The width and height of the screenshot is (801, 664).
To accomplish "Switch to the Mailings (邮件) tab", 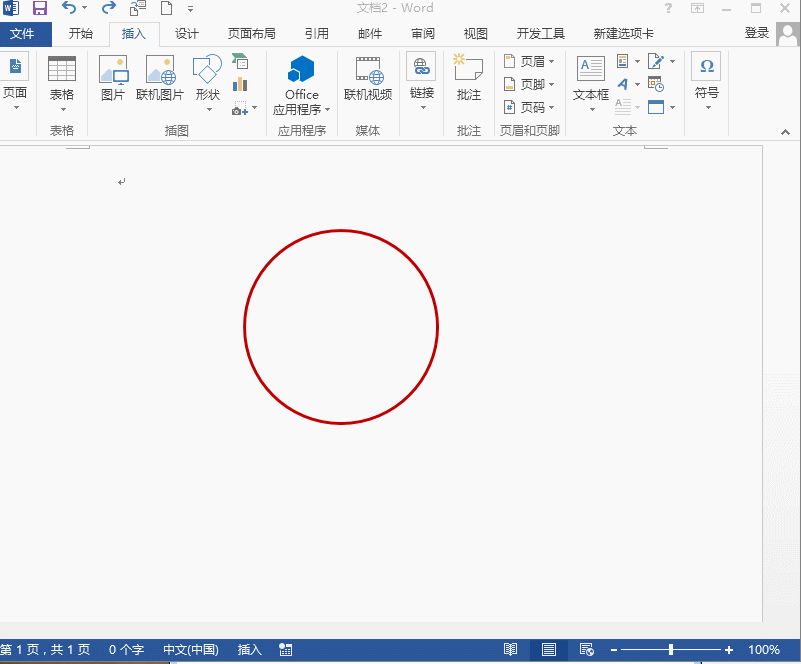I will point(370,34).
